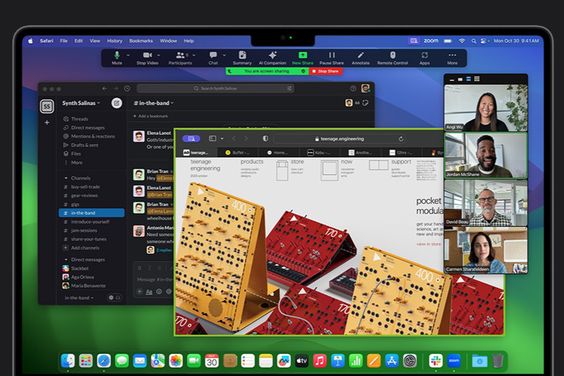Switch to the teenage Safari tab
The image size is (564, 376).
(196, 153)
